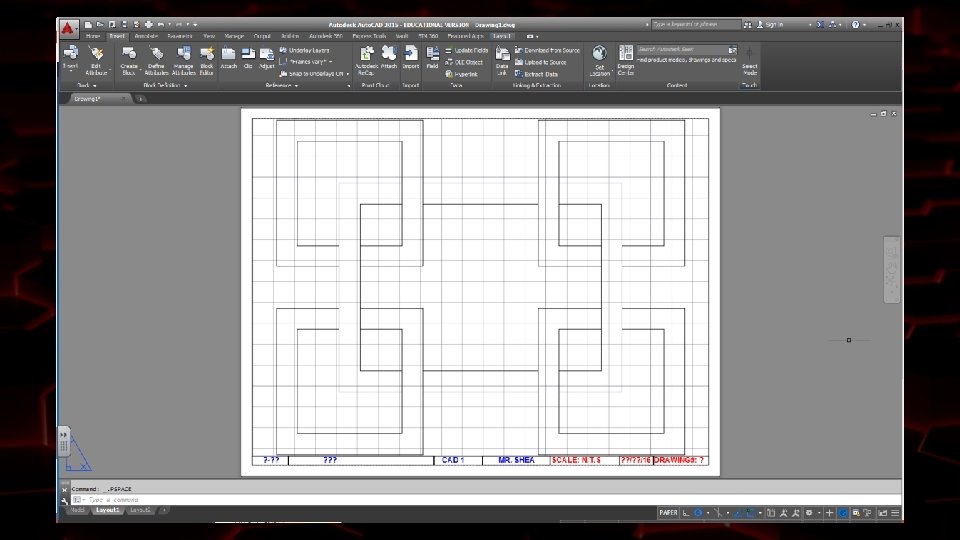960x540 pixels.
Task: Toggle PAPER space button in status bar
Action: [668, 513]
